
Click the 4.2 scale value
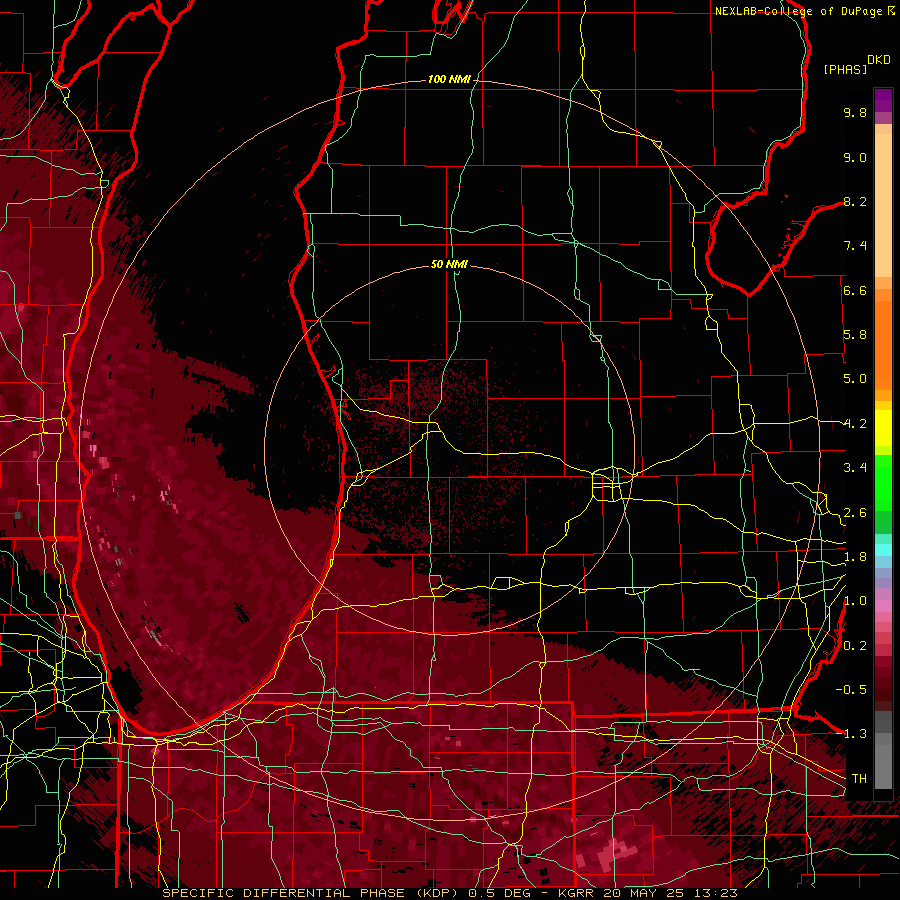coord(855,424)
